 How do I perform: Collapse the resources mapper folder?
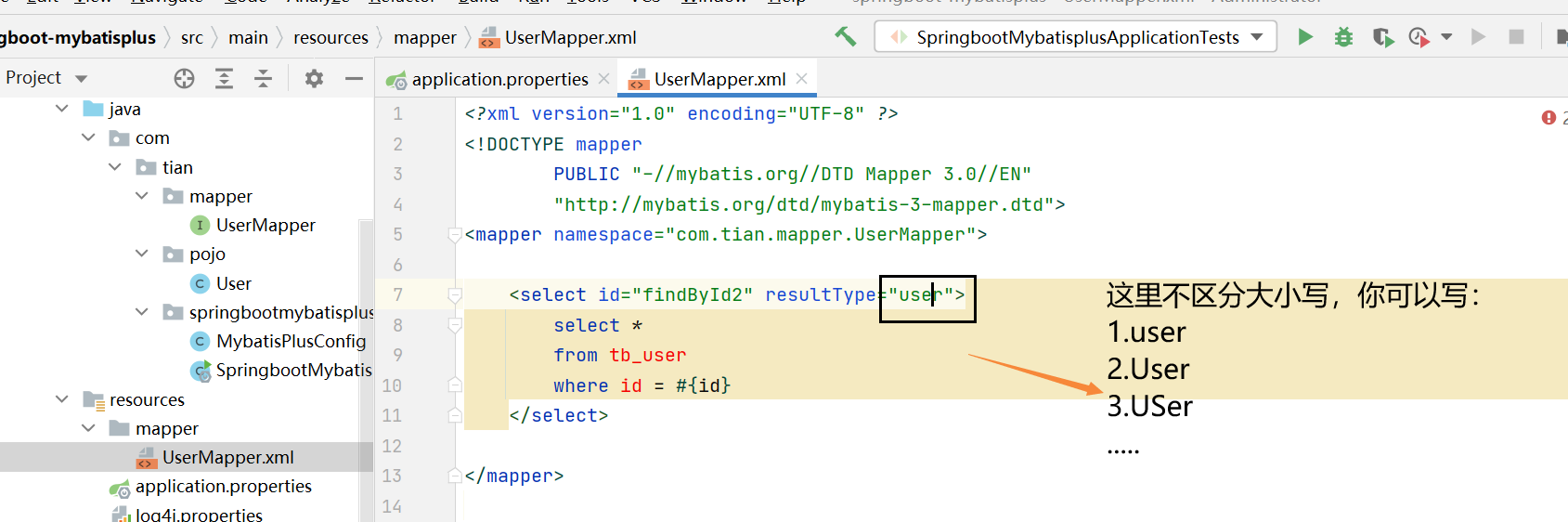[88, 428]
